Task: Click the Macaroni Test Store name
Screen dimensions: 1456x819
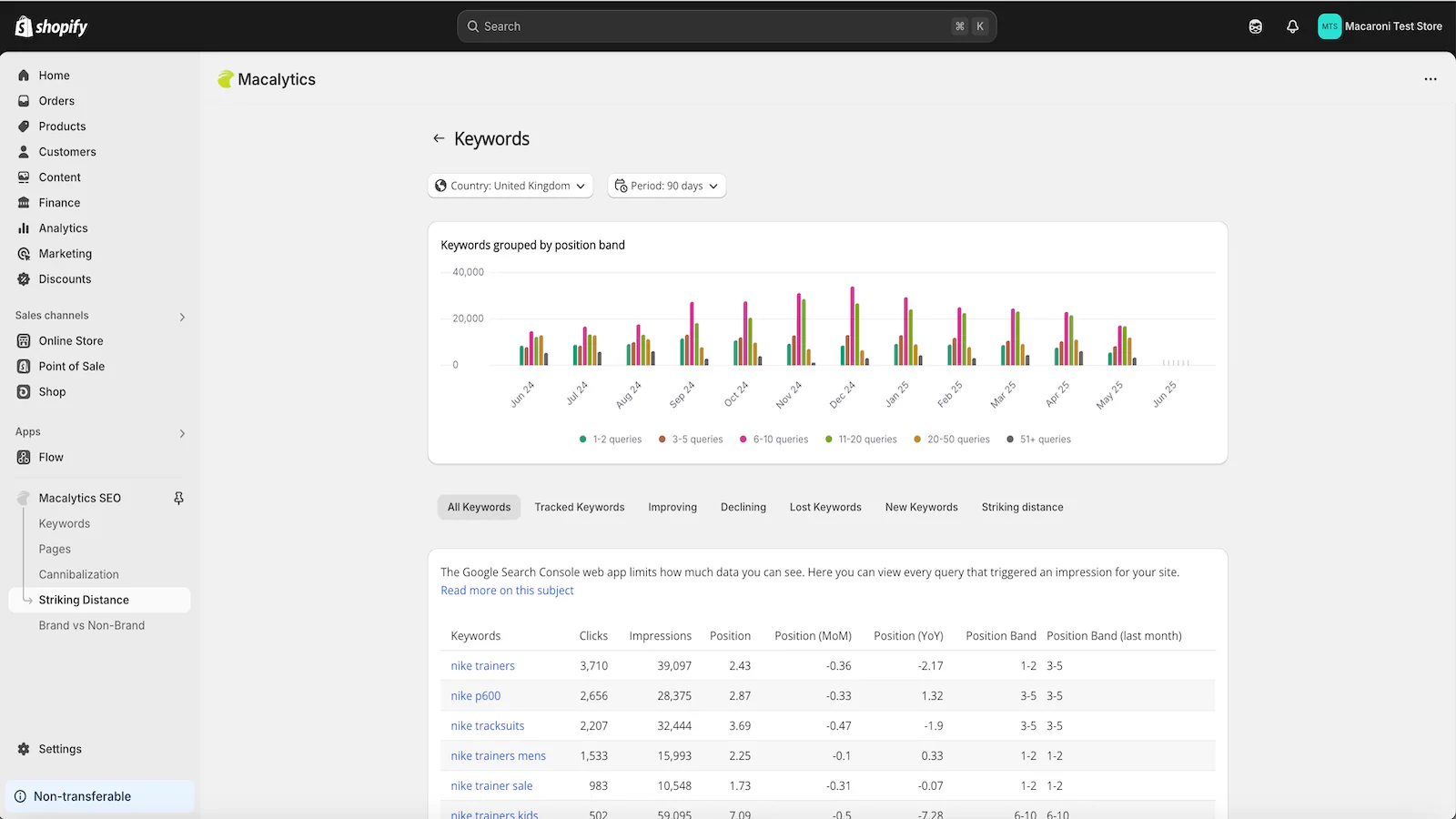Action: pos(1393,26)
